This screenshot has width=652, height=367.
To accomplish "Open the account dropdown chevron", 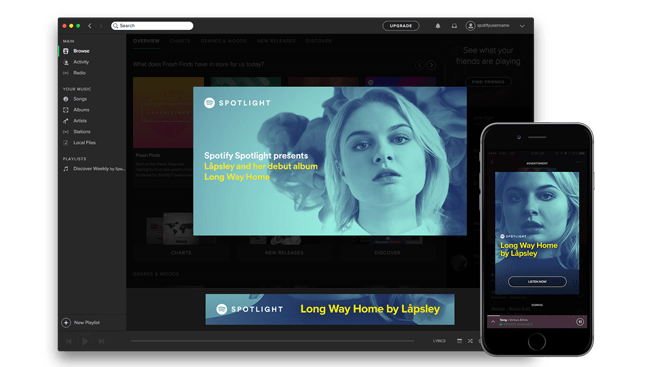I will click(522, 26).
